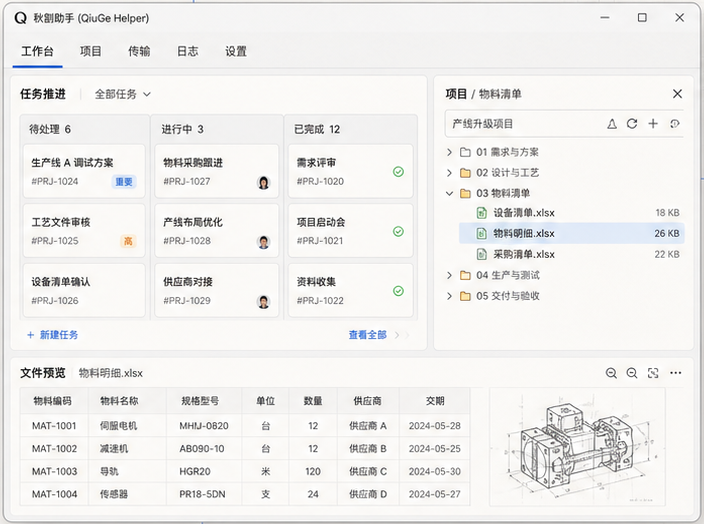This screenshot has width=704, height=524.
Task: Open more options in file preview
Action: tap(675, 373)
